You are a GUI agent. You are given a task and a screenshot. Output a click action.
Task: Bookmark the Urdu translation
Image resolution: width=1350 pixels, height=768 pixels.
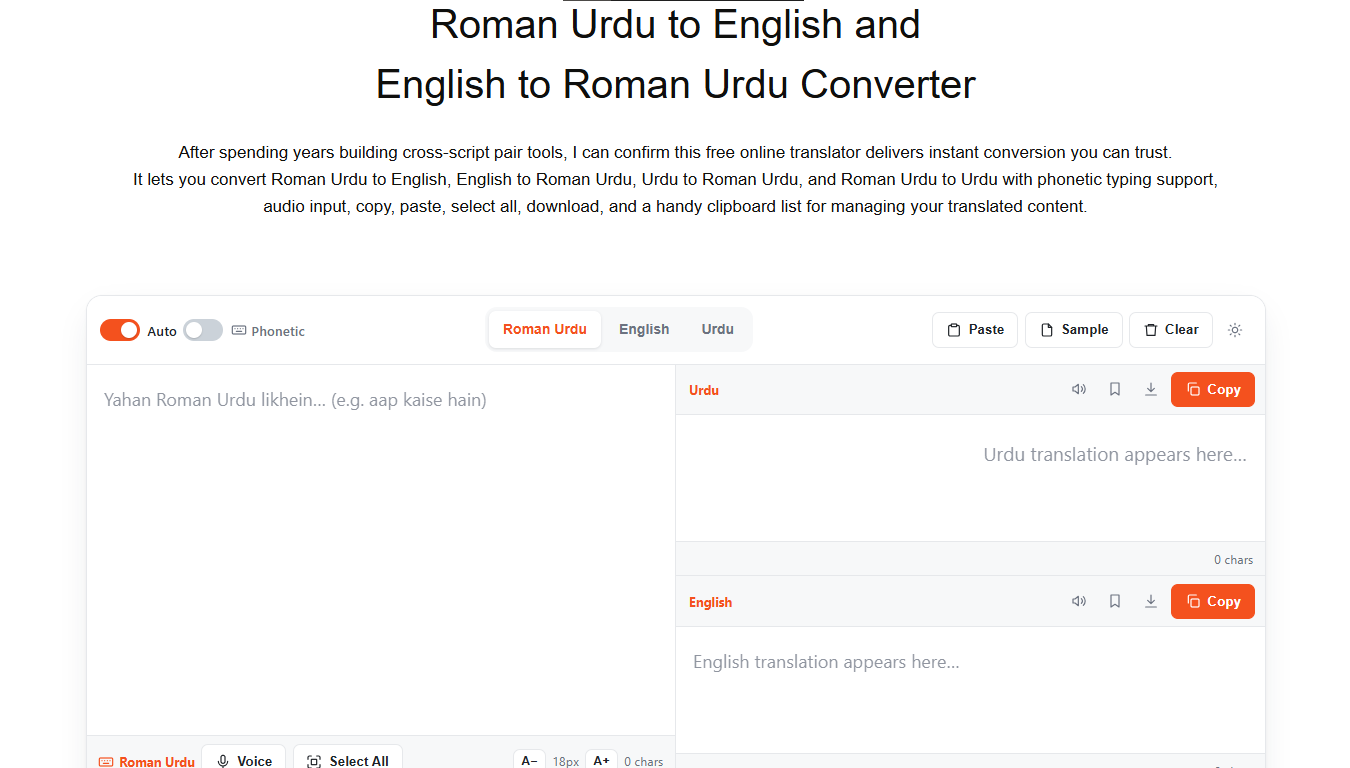pos(1115,390)
